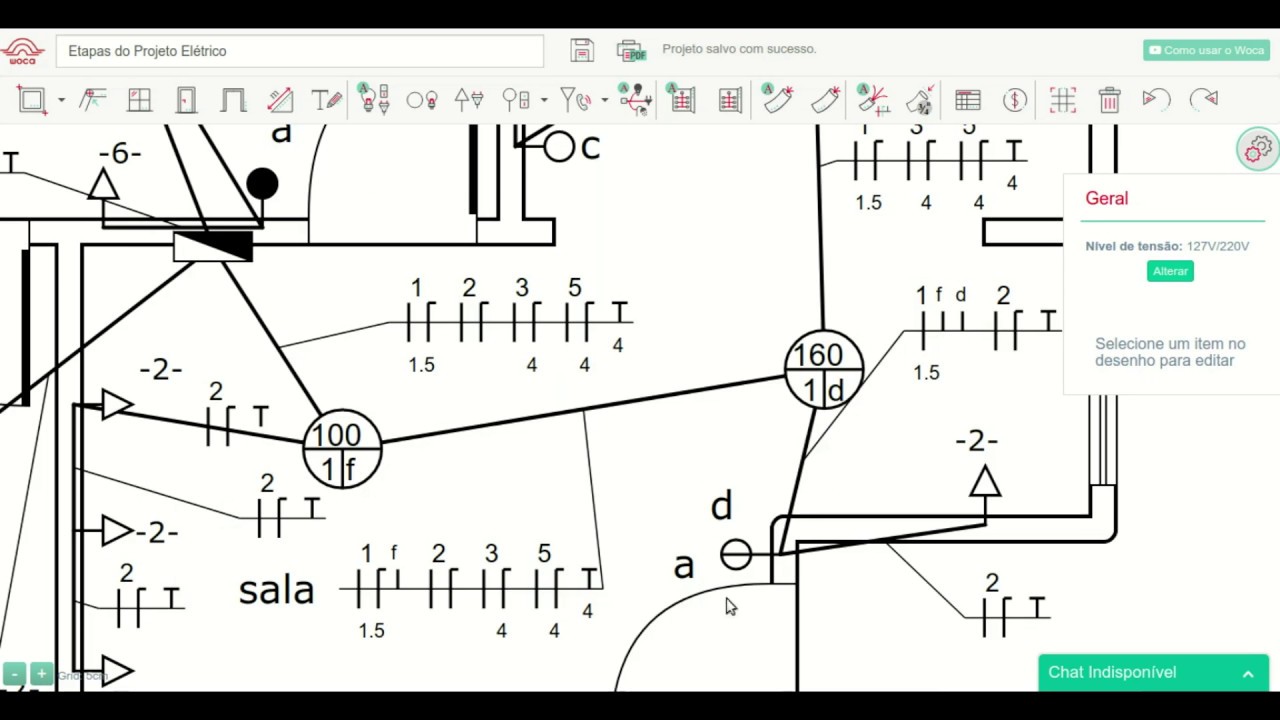The width and height of the screenshot is (1280, 720).
Task: Select the switch circle labeled c
Action: 559,147
